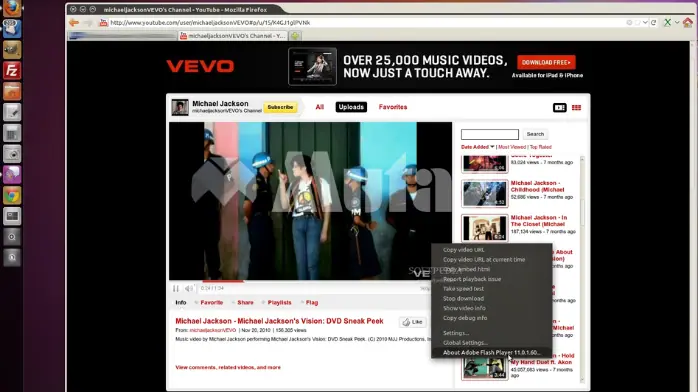The image size is (698, 392).
Task: Open Hold My Hand Duet video thumbnail
Action: click(484, 368)
